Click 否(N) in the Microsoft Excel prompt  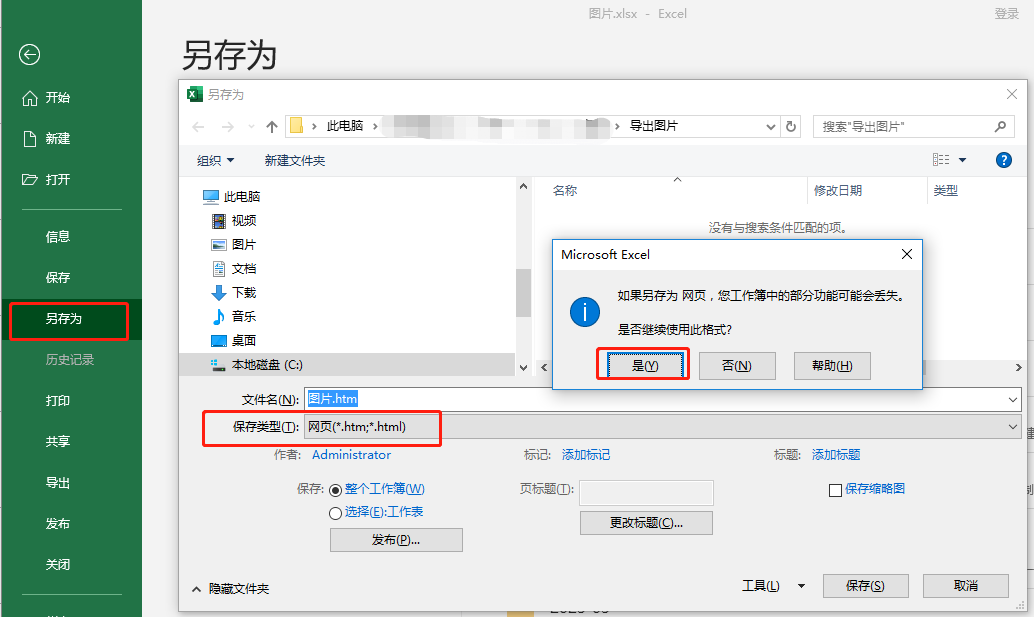point(737,366)
